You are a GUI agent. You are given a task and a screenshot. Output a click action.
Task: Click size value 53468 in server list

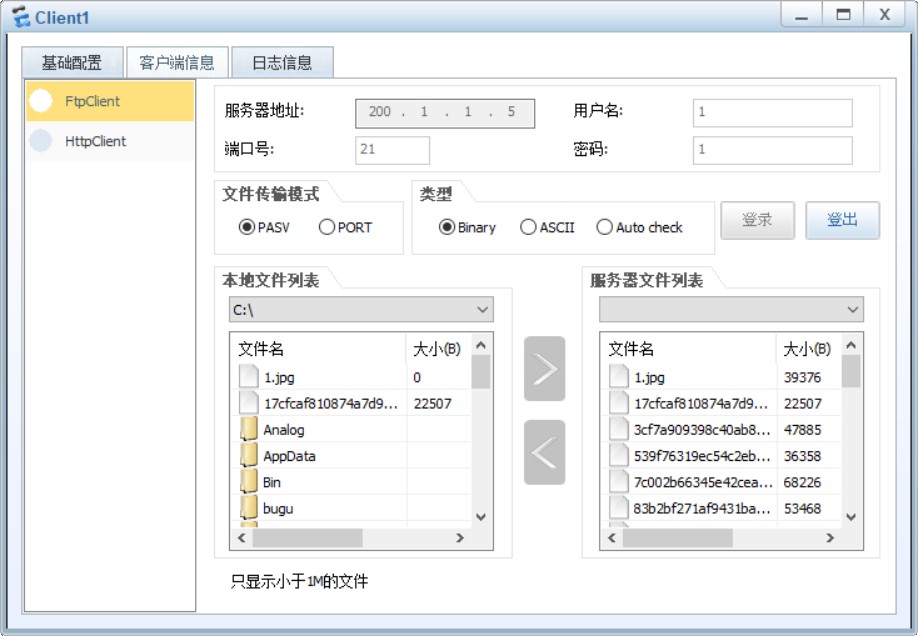[803, 509]
